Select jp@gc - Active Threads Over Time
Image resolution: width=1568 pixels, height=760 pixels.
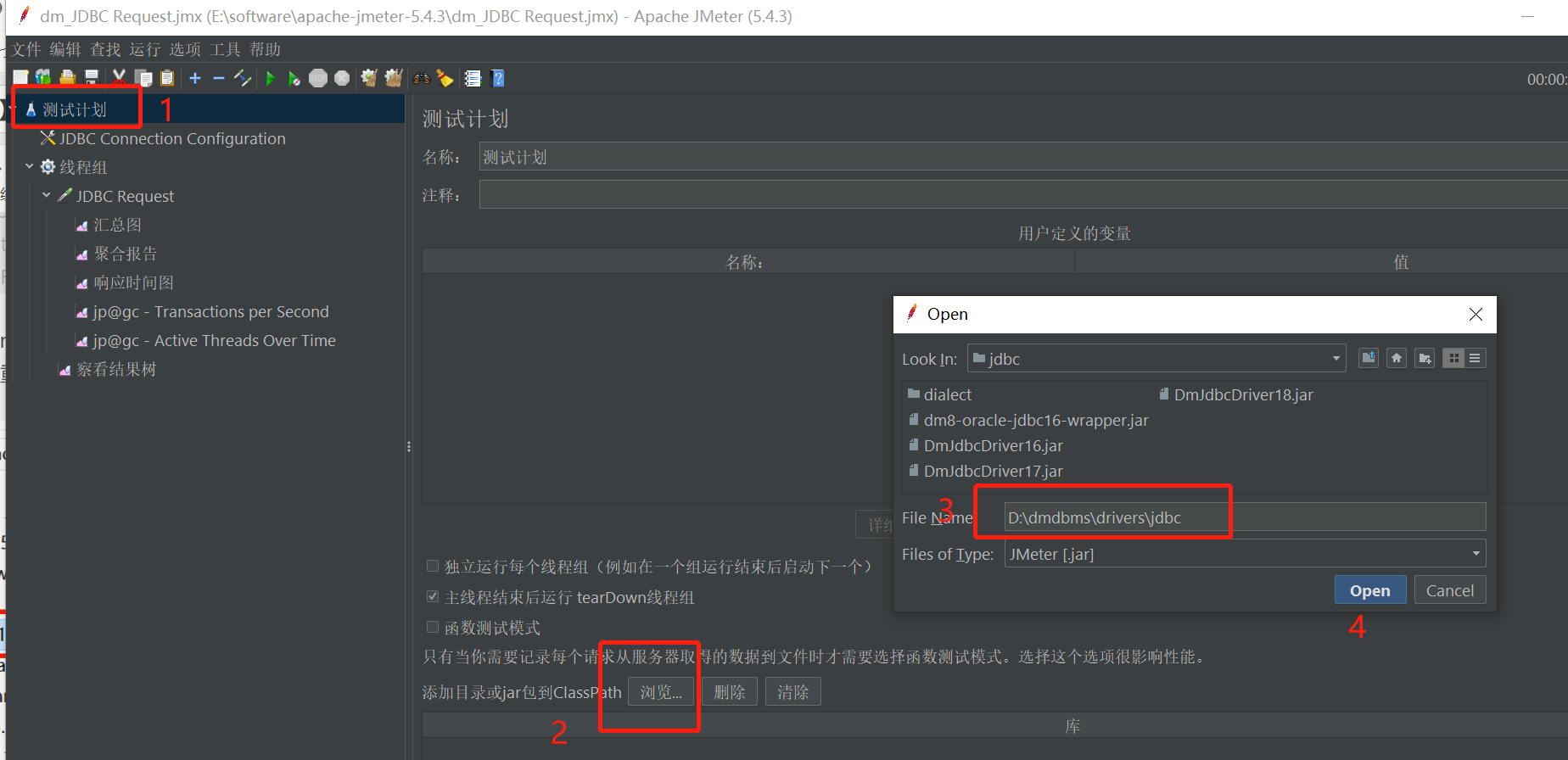point(214,340)
